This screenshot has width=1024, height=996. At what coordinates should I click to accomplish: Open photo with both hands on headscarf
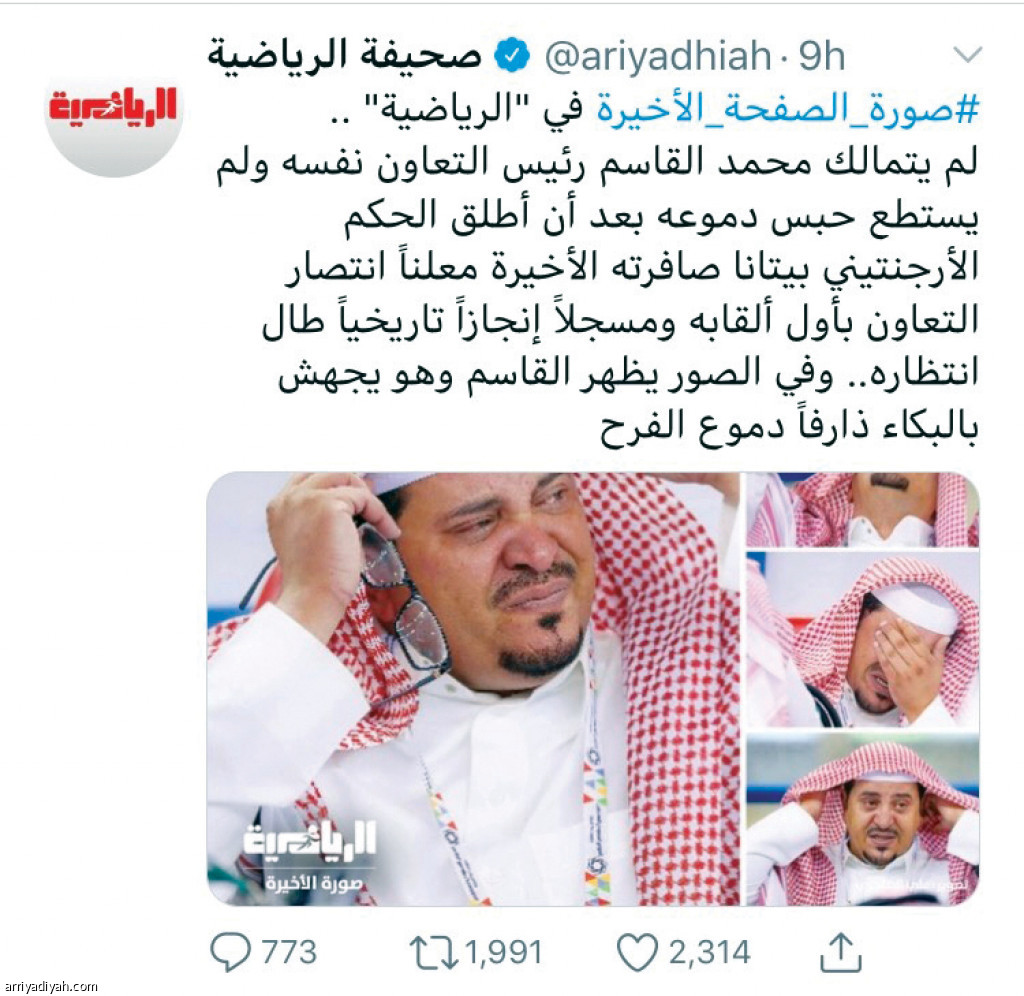[862, 819]
